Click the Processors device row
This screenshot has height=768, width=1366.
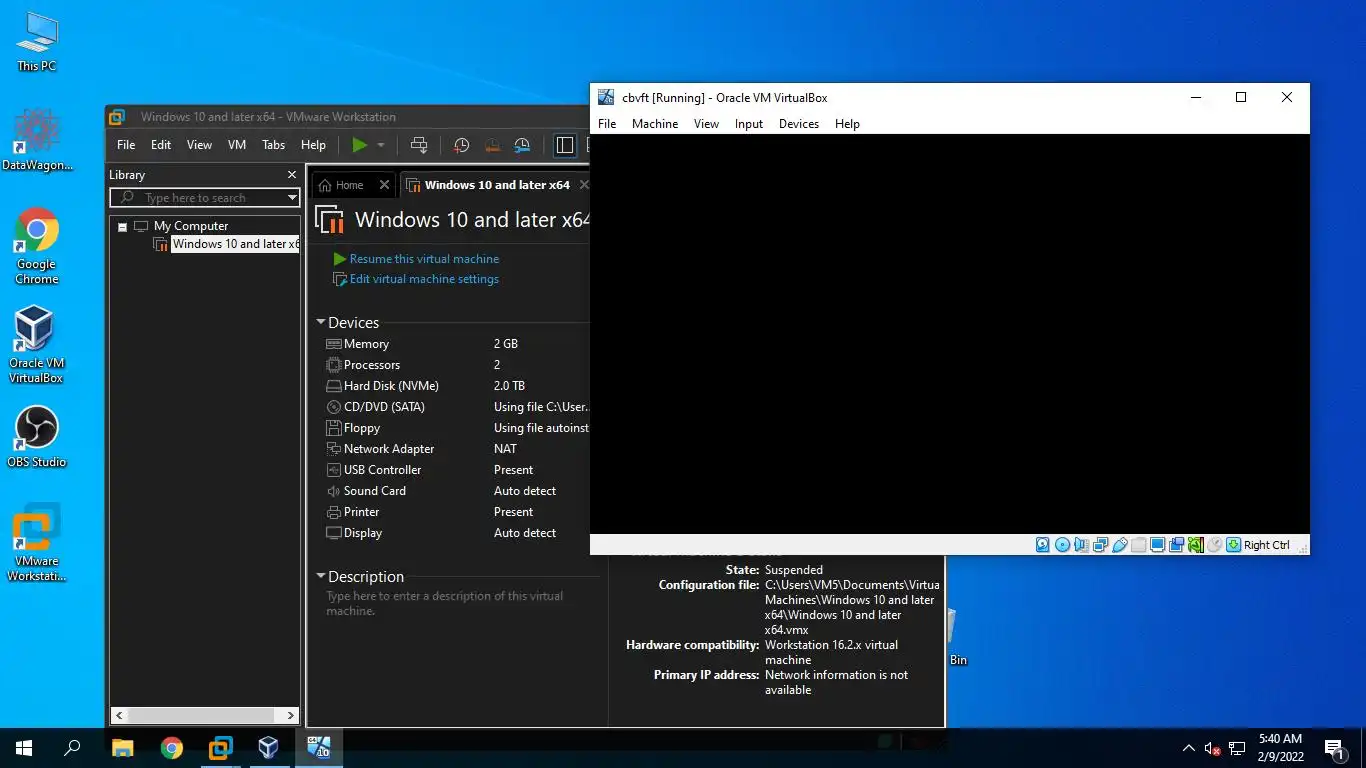458,365
